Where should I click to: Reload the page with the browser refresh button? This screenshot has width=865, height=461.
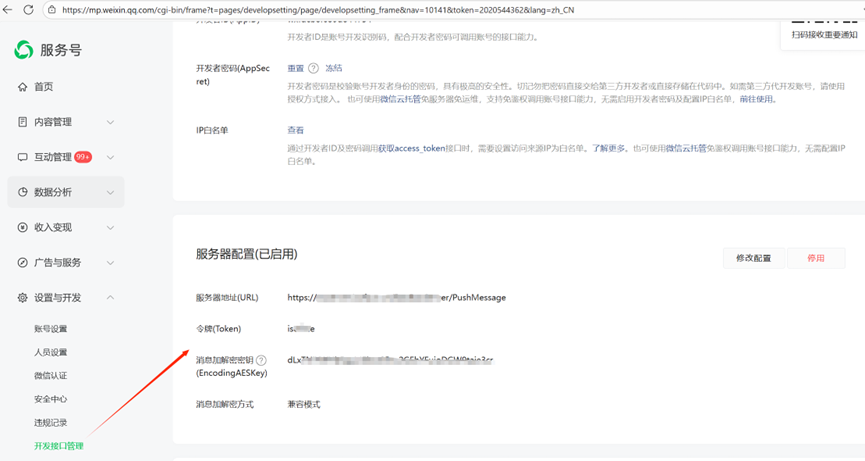click(x=29, y=10)
